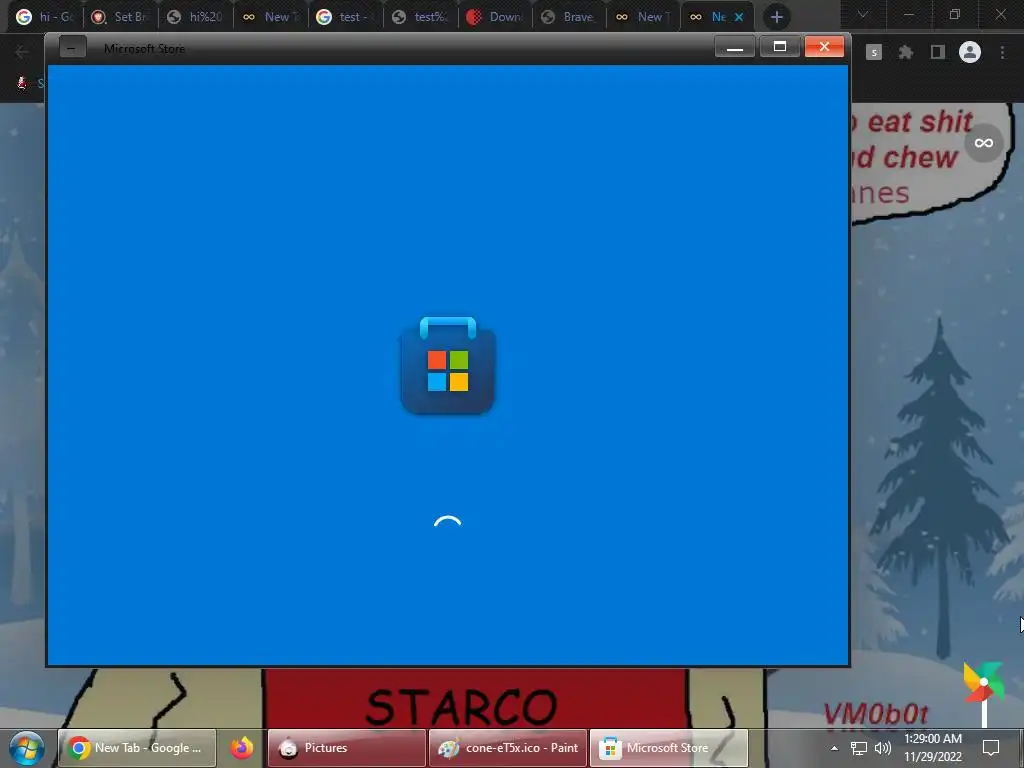
Task: Open the 'Set Br' Brave browser tab
Action: 120,17
